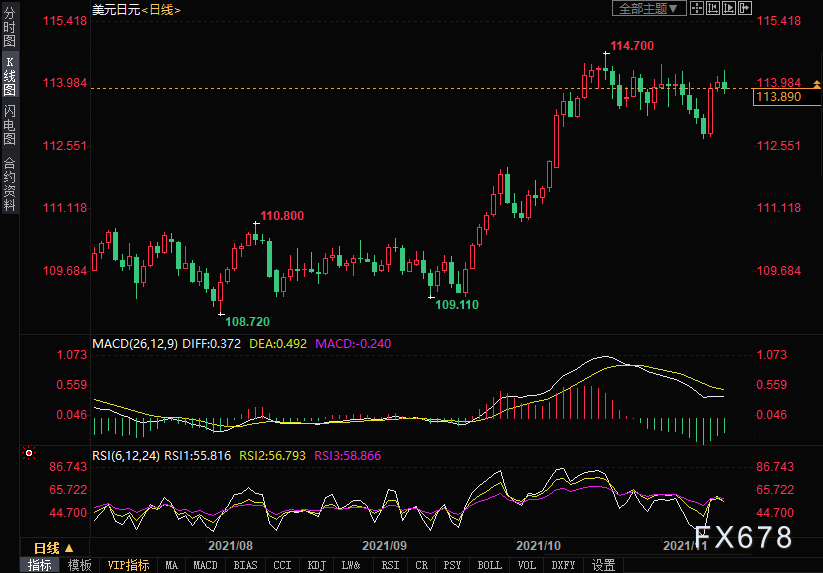Select the 模板 tab at bottom
Viewport: 823px width, 573px height.
click(x=78, y=565)
